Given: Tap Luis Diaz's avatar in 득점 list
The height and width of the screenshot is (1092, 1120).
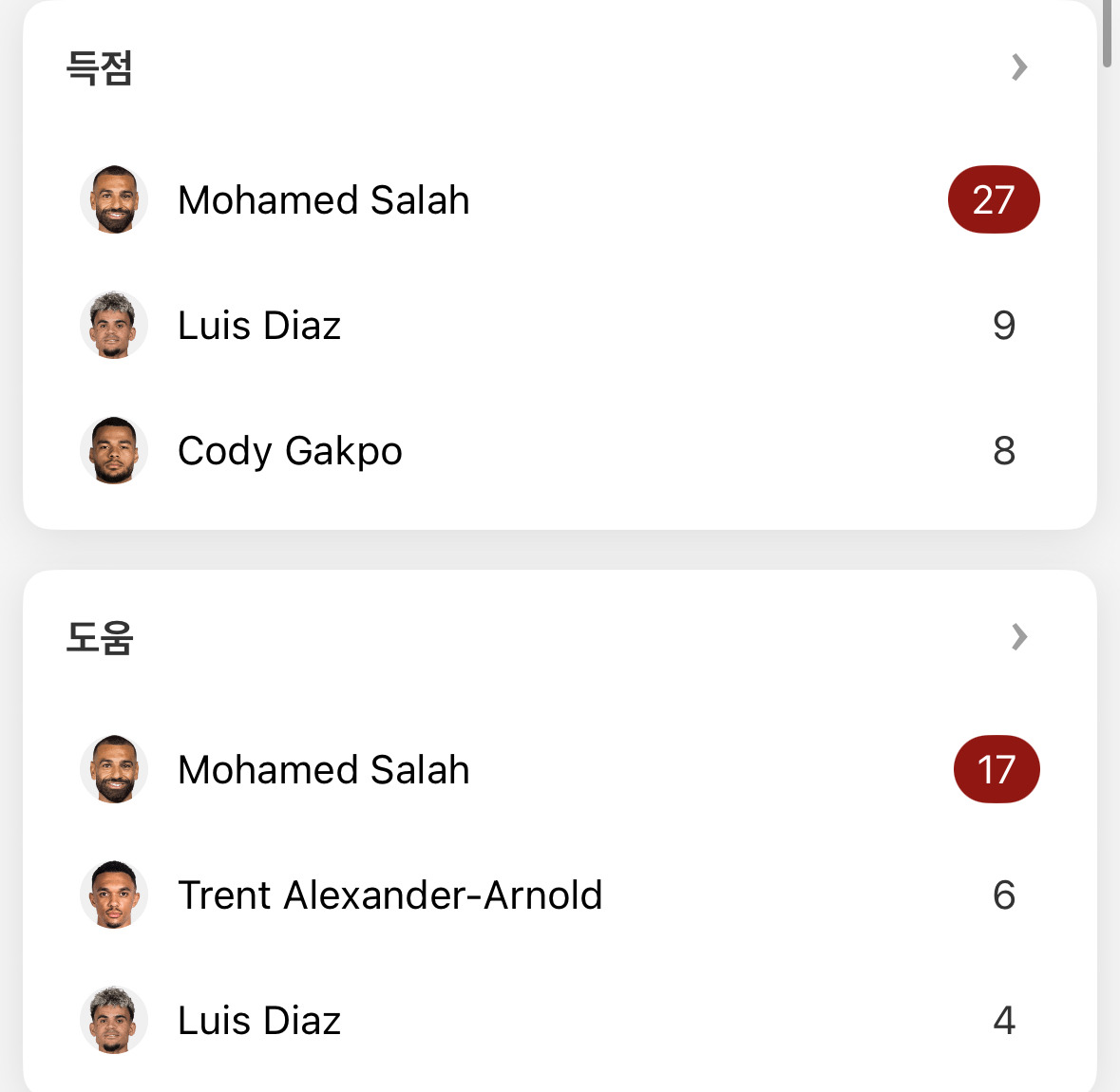Looking at the screenshot, I should pos(114,325).
